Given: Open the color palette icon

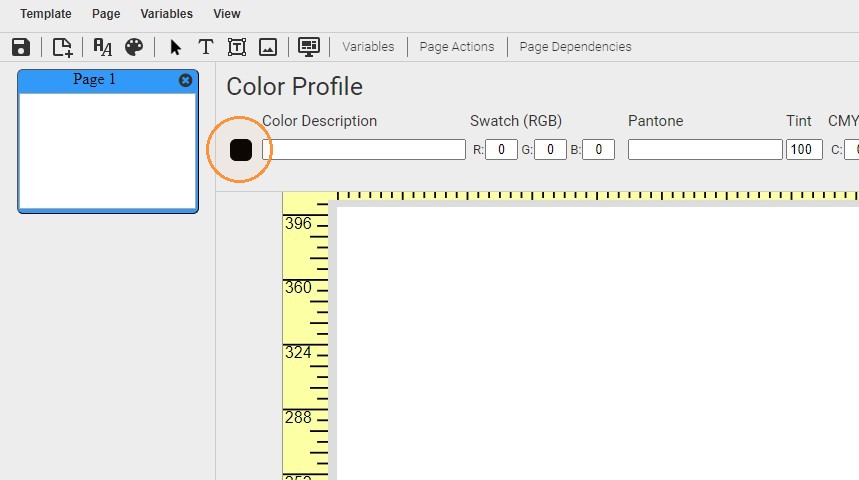Looking at the screenshot, I should (x=134, y=47).
